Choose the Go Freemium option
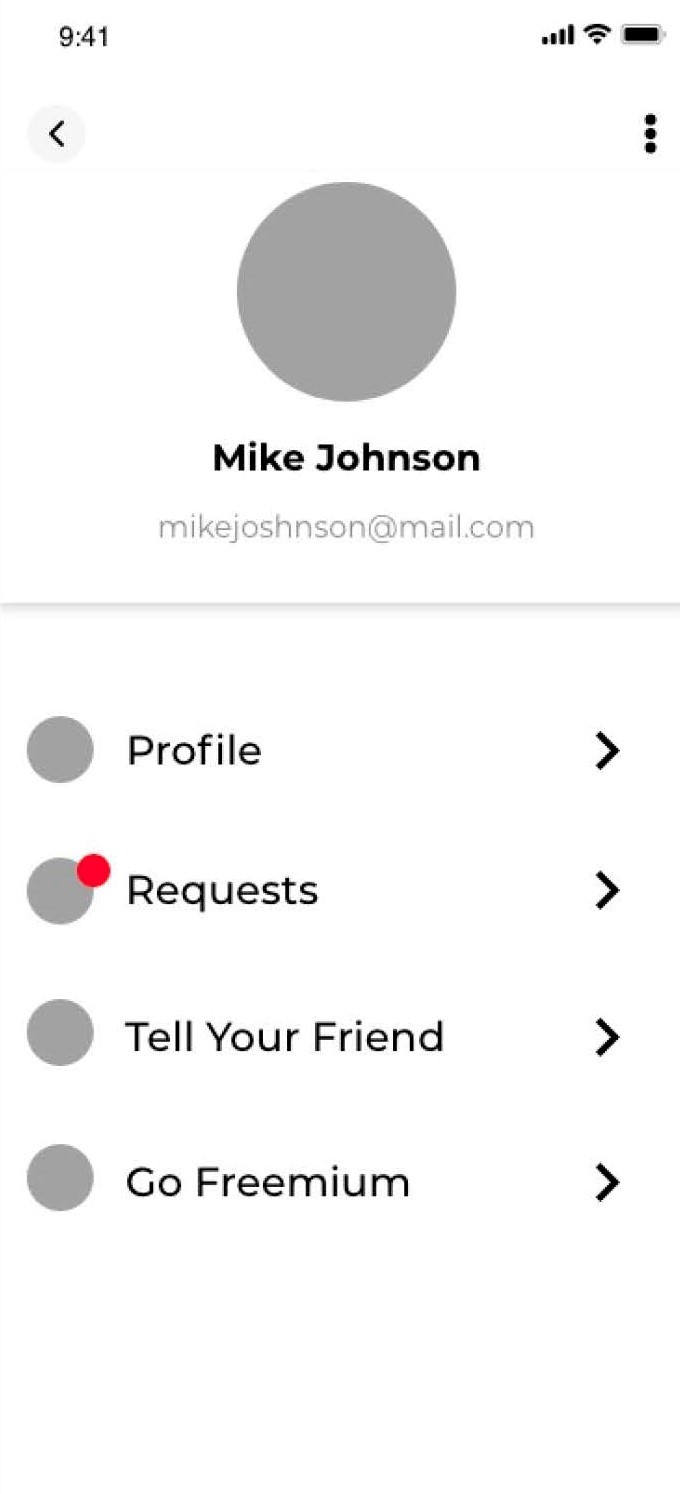The width and height of the screenshot is (680, 1494). pyautogui.click(x=340, y=1182)
